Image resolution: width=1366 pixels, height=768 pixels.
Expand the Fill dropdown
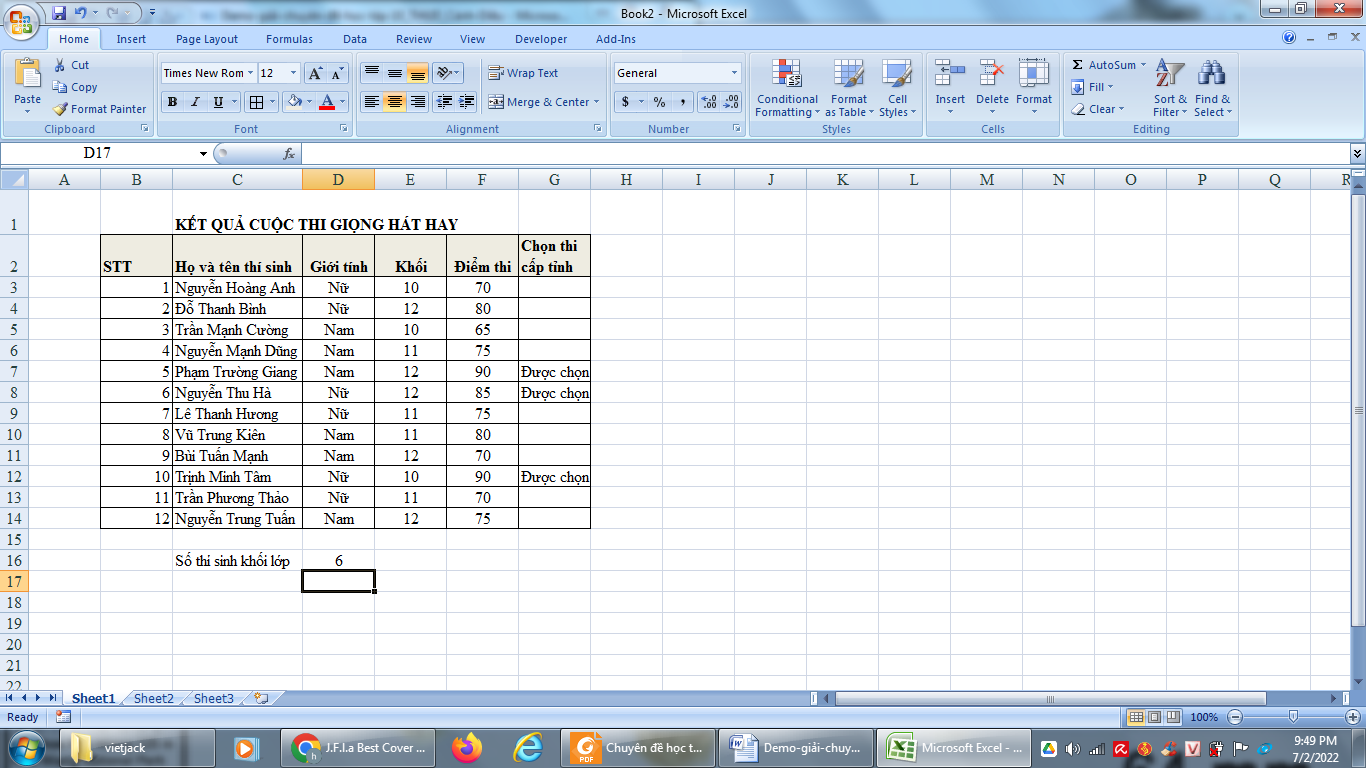pyautogui.click(x=1110, y=87)
